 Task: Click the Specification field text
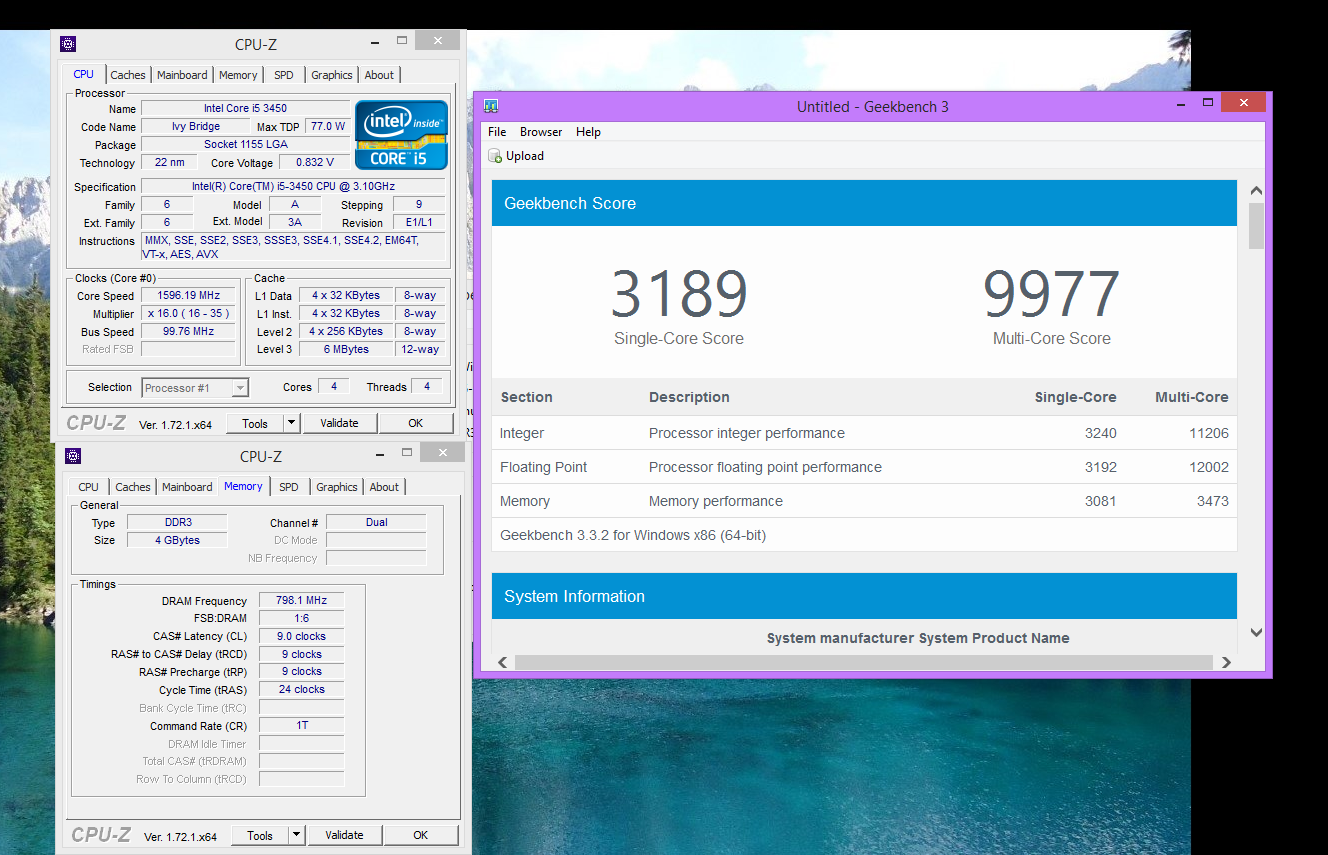[293, 187]
